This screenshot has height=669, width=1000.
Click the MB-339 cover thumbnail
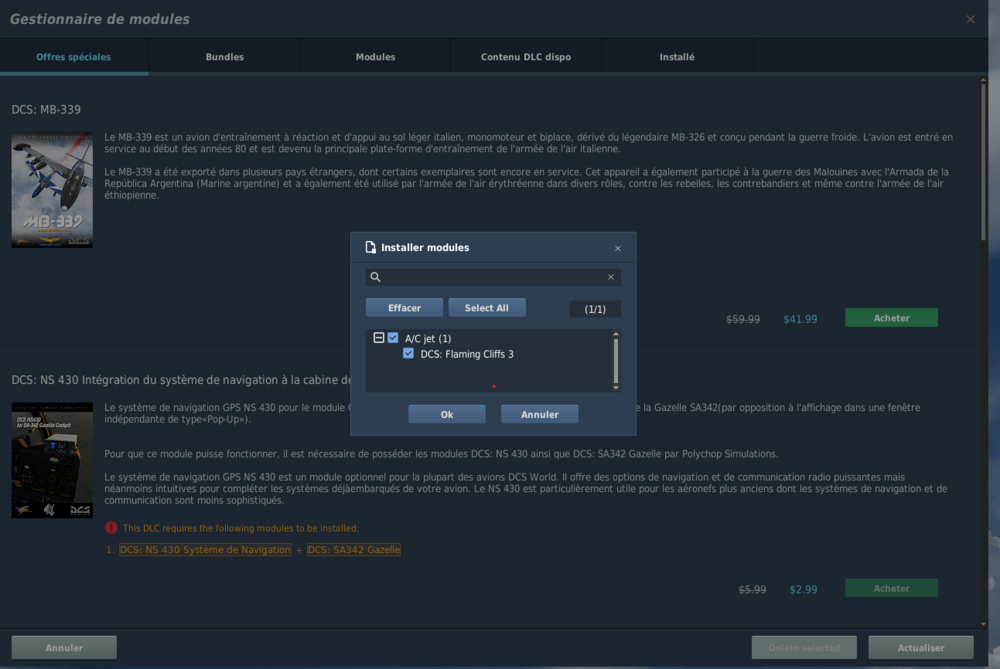click(52, 190)
